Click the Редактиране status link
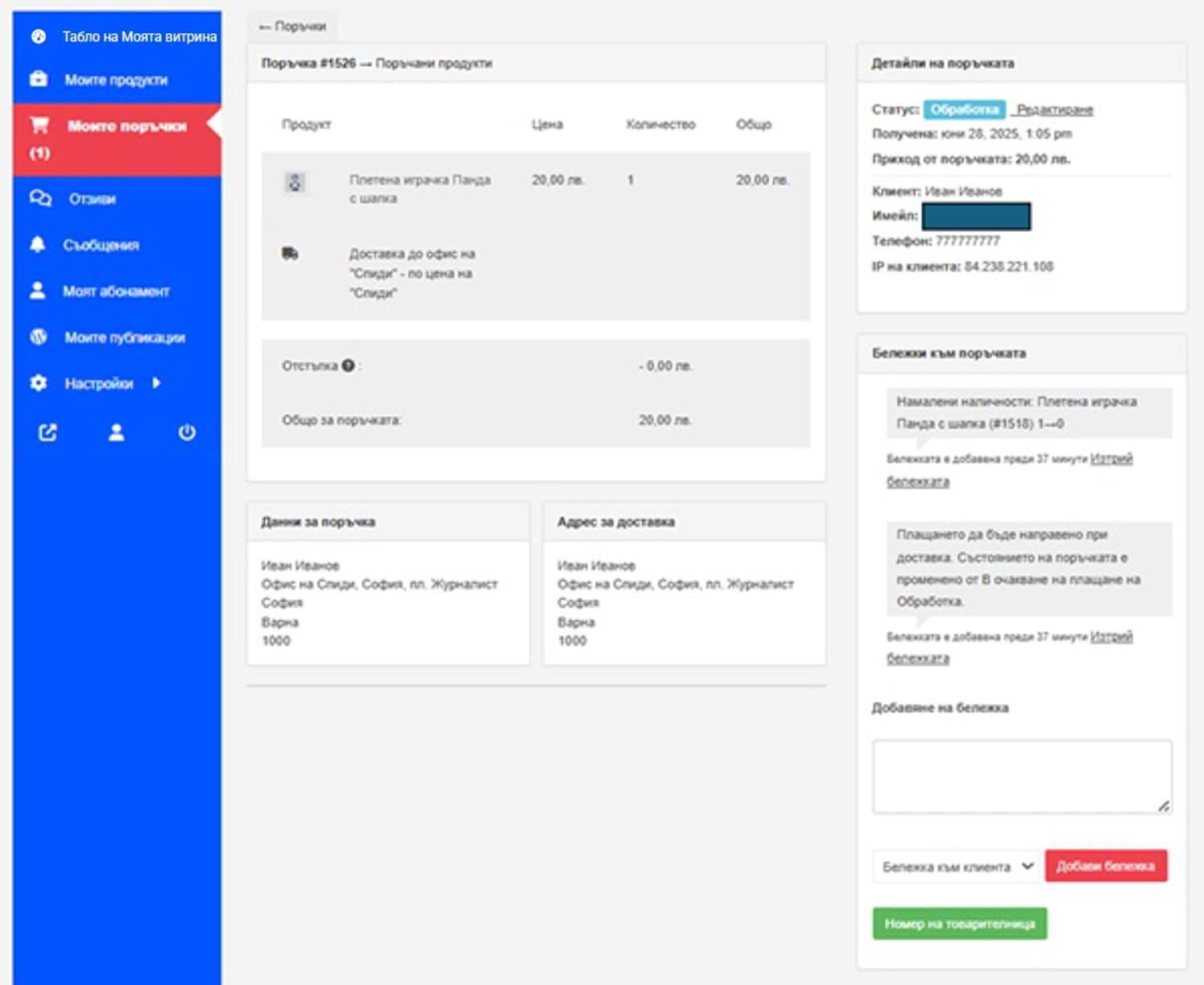Screen dimensions: 1204x985 pos(1054,110)
